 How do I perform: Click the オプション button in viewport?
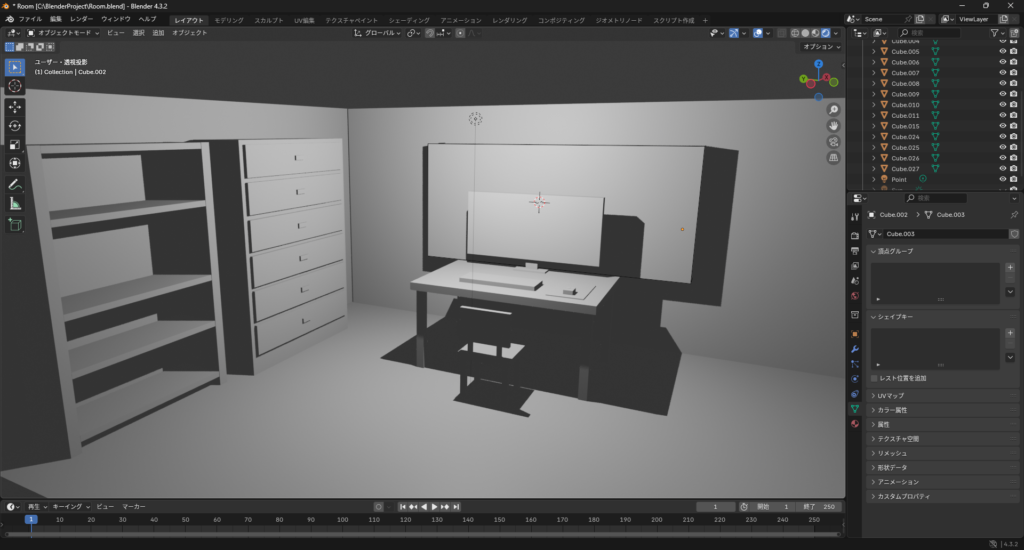click(x=821, y=47)
